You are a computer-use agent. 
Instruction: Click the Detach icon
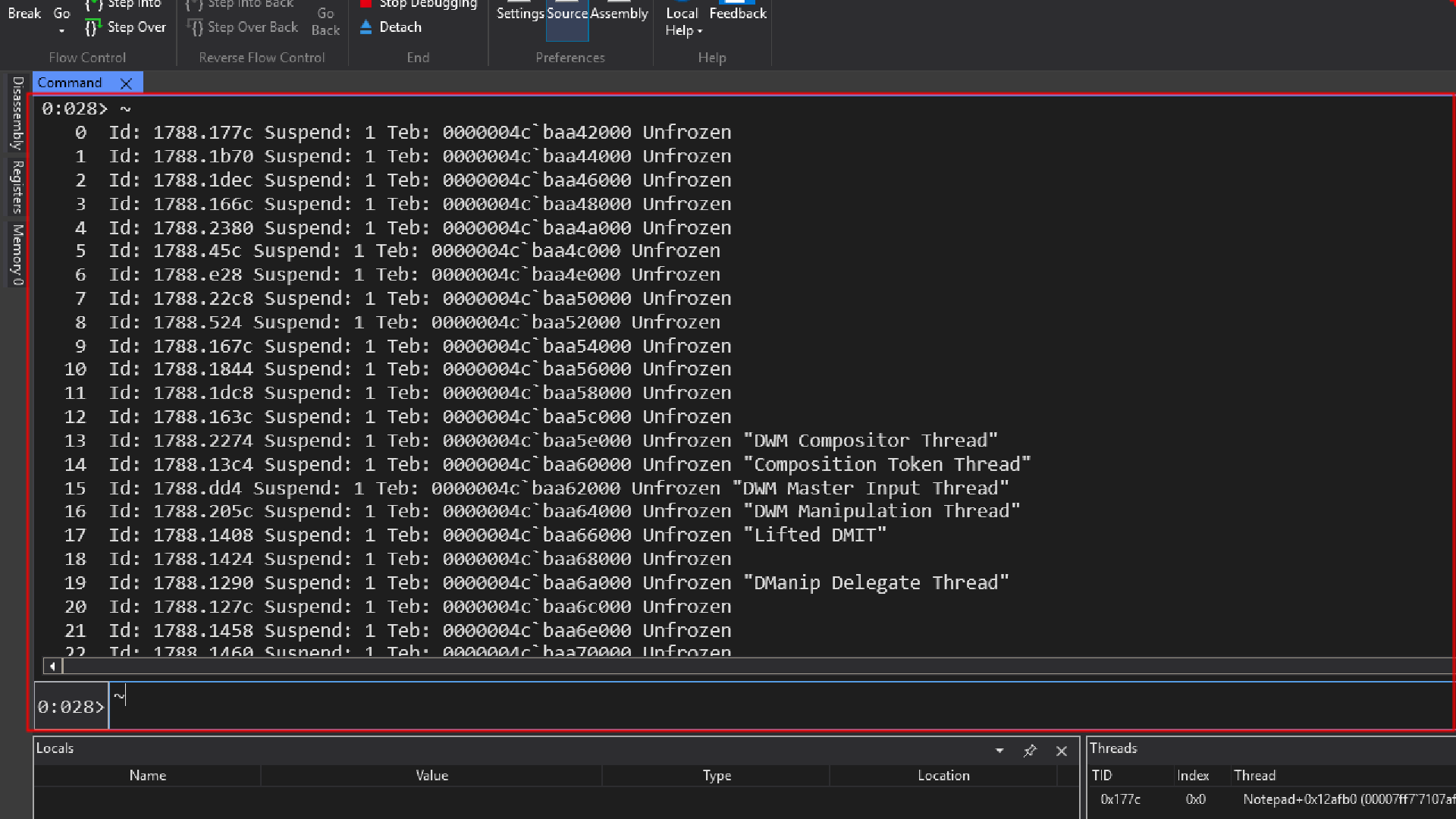pos(366,27)
